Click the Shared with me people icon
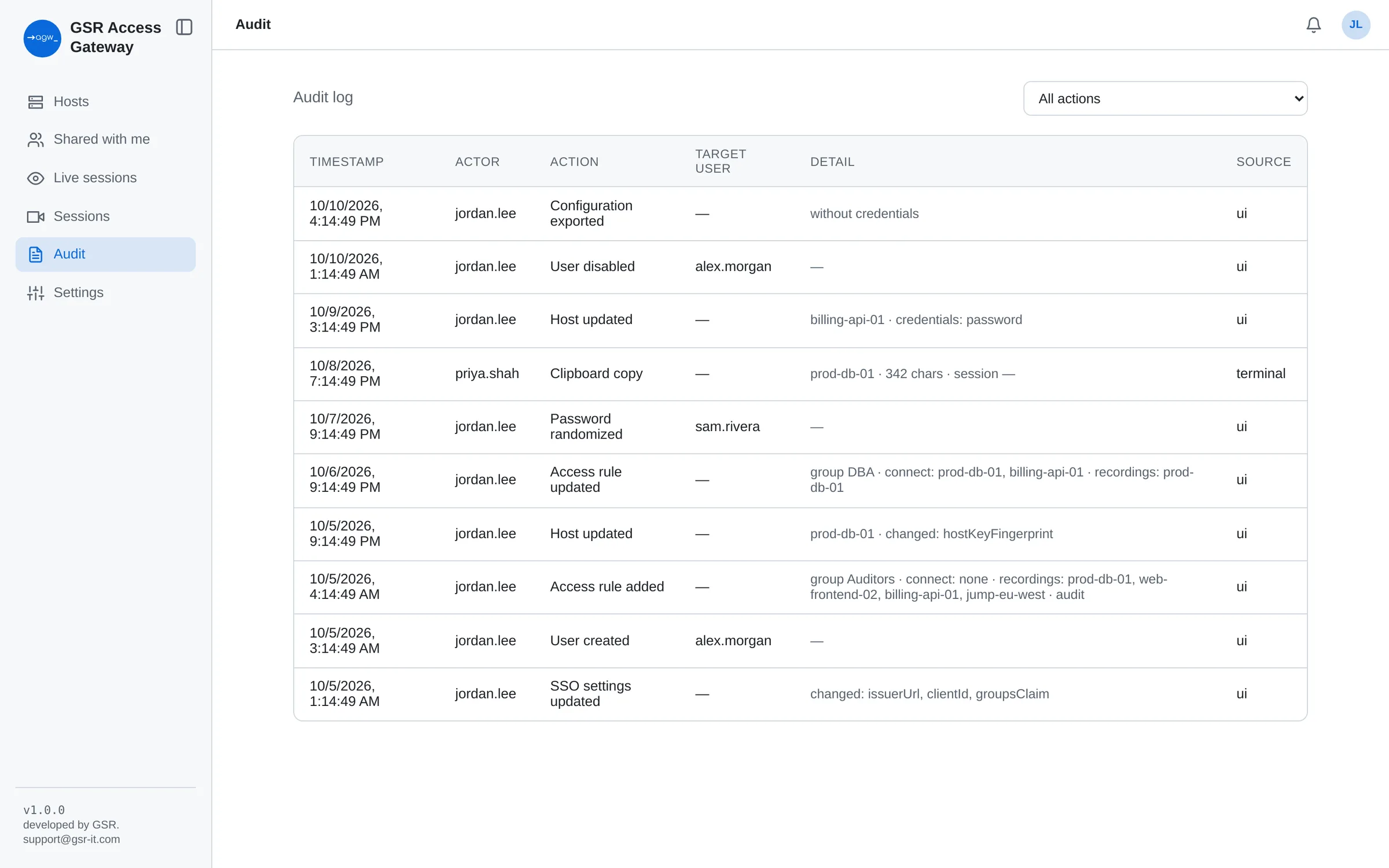 coord(36,139)
